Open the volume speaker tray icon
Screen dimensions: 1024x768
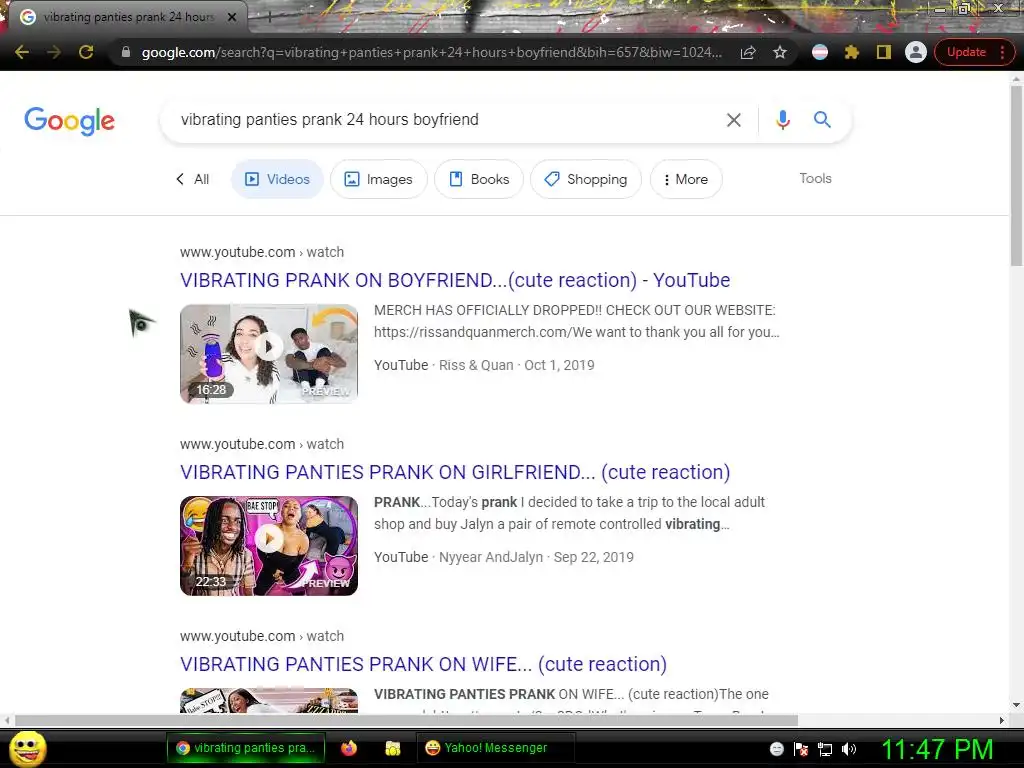pyautogui.click(x=848, y=749)
